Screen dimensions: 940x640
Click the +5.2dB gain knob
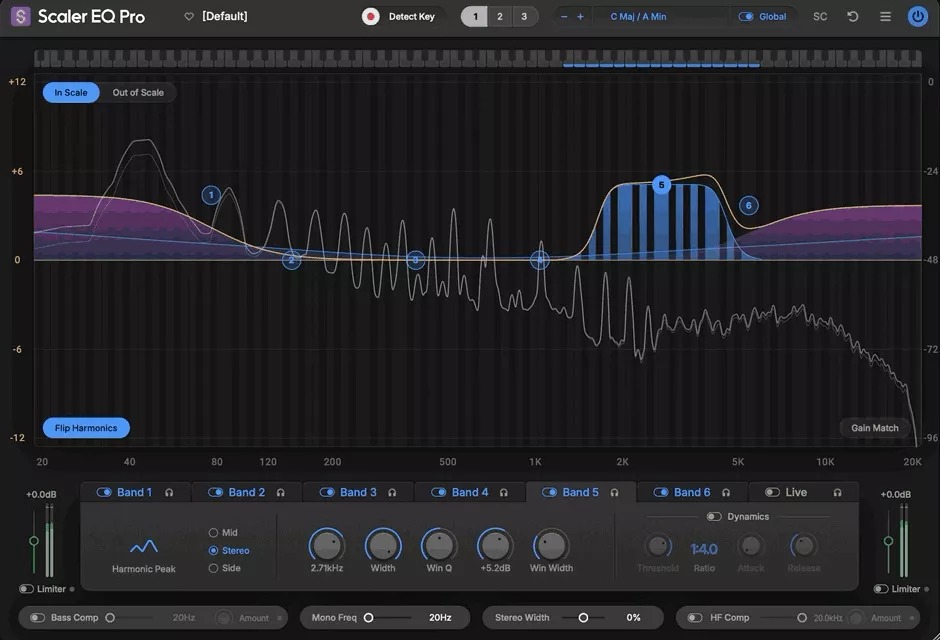click(495, 545)
